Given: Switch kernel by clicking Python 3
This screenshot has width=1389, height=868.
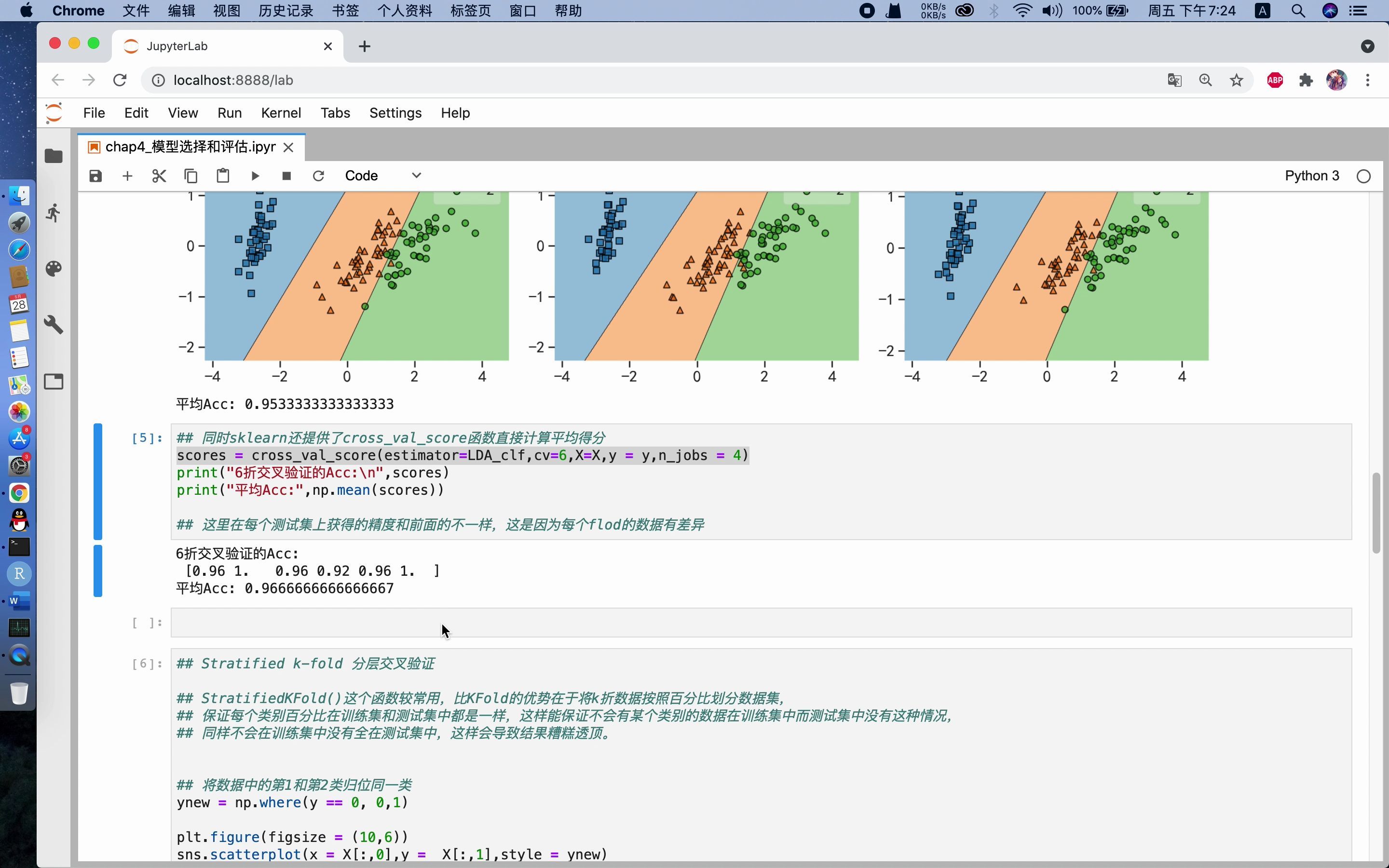Looking at the screenshot, I should [1311, 176].
